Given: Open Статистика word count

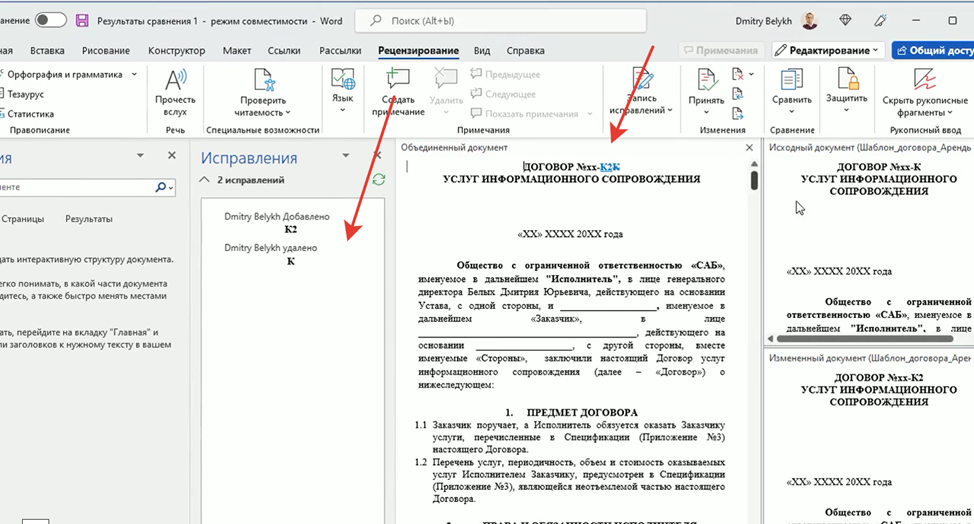Looking at the screenshot, I should 28,114.
